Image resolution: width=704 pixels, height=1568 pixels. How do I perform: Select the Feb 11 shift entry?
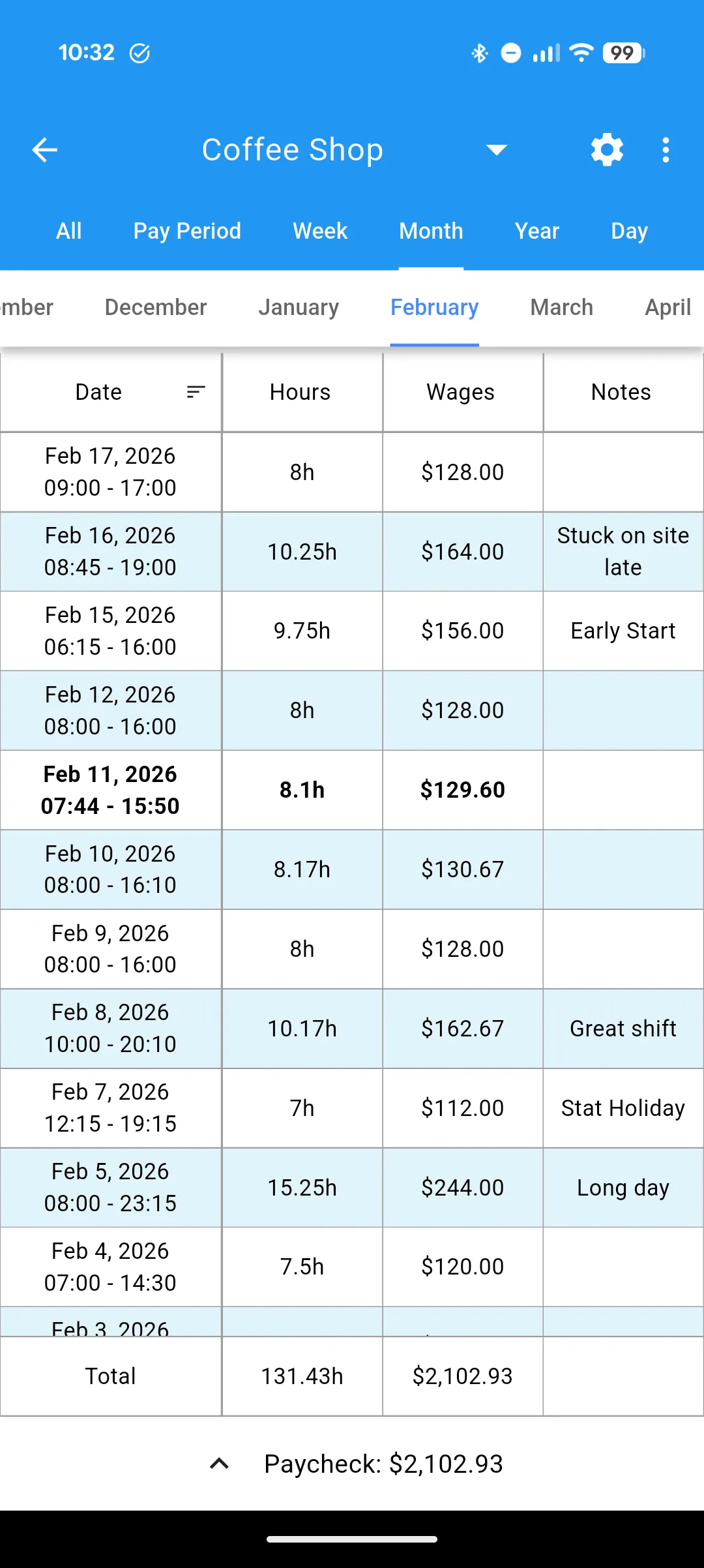point(111,789)
